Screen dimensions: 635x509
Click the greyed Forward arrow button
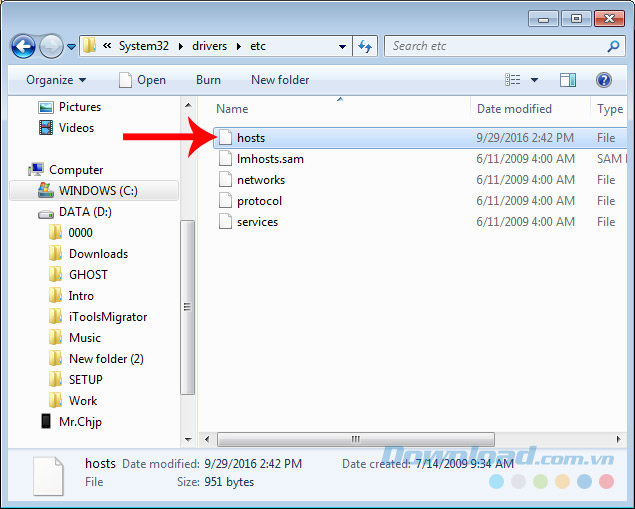click(51, 47)
